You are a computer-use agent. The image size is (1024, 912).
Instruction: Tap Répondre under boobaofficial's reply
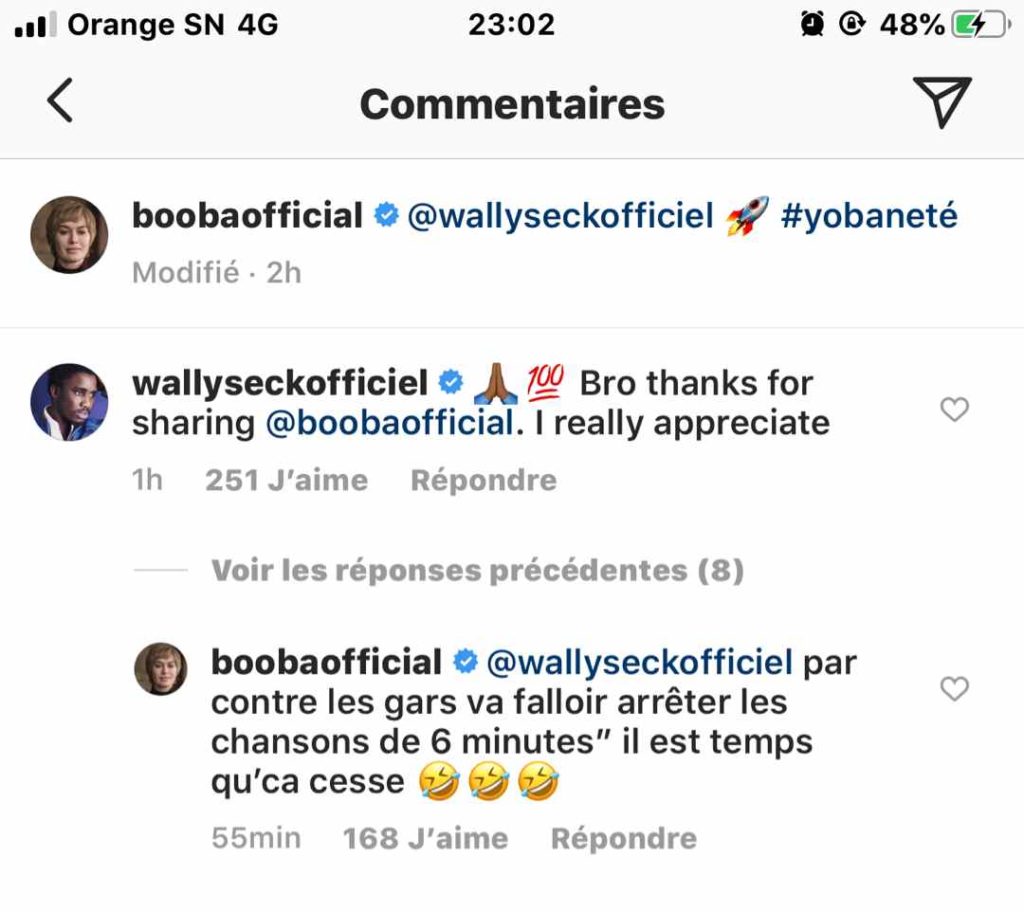pos(623,838)
